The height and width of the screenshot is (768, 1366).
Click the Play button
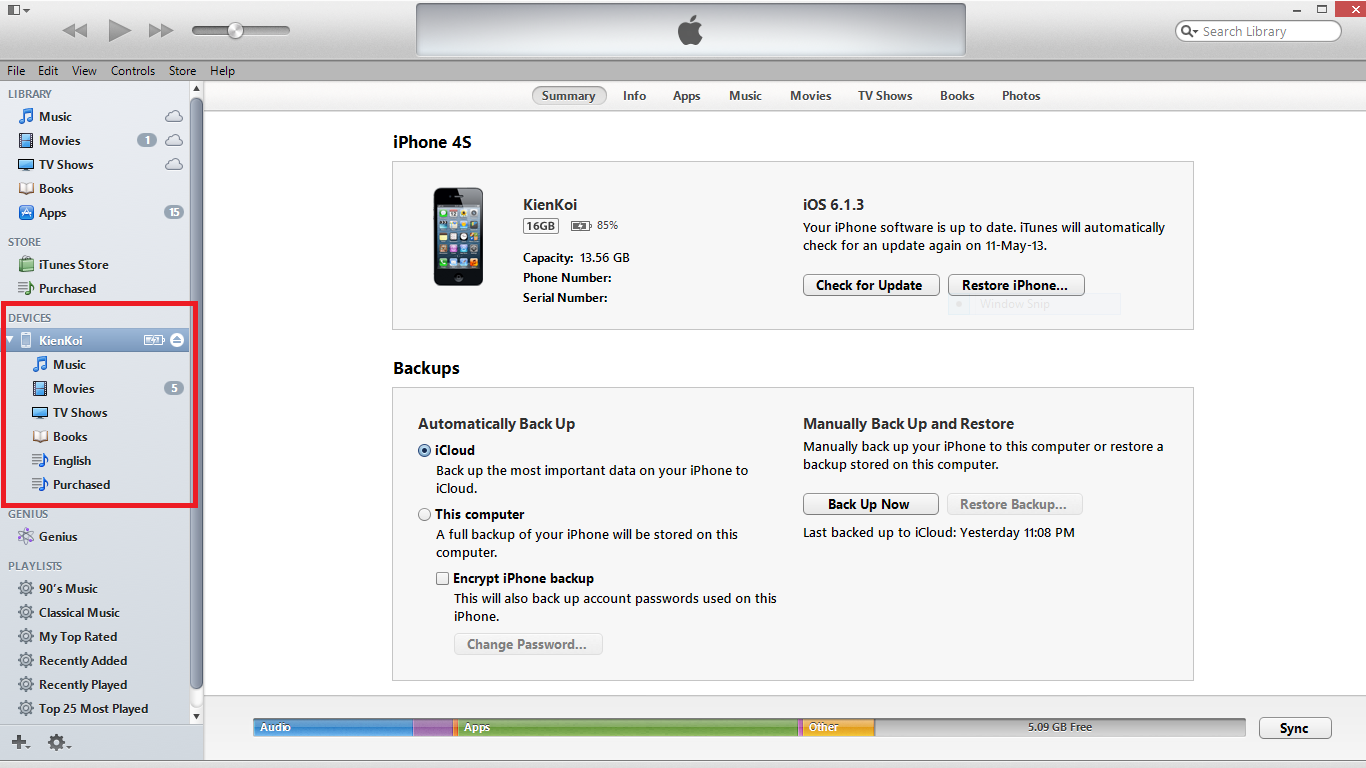tap(119, 31)
